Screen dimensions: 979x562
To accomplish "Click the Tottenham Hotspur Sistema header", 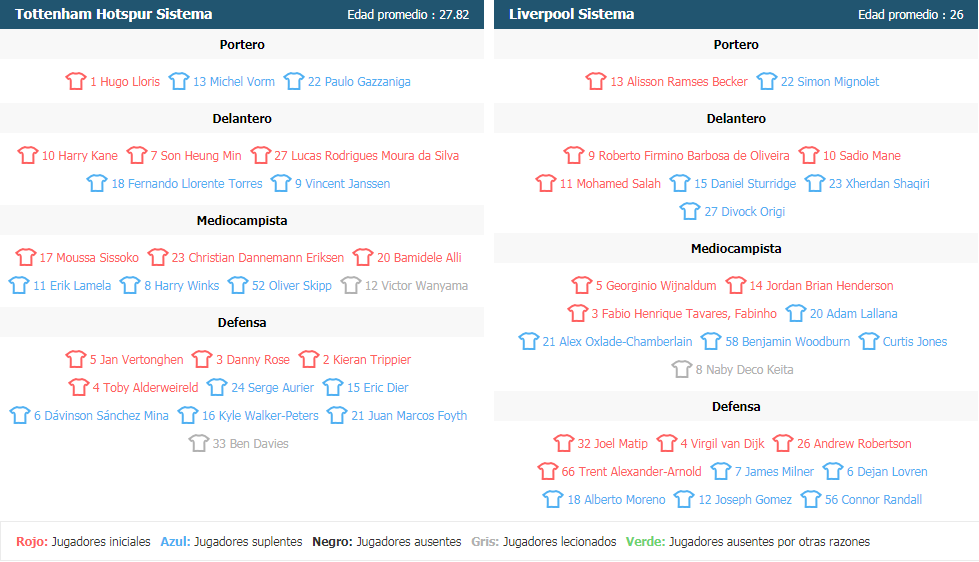I will coord(114,14).
